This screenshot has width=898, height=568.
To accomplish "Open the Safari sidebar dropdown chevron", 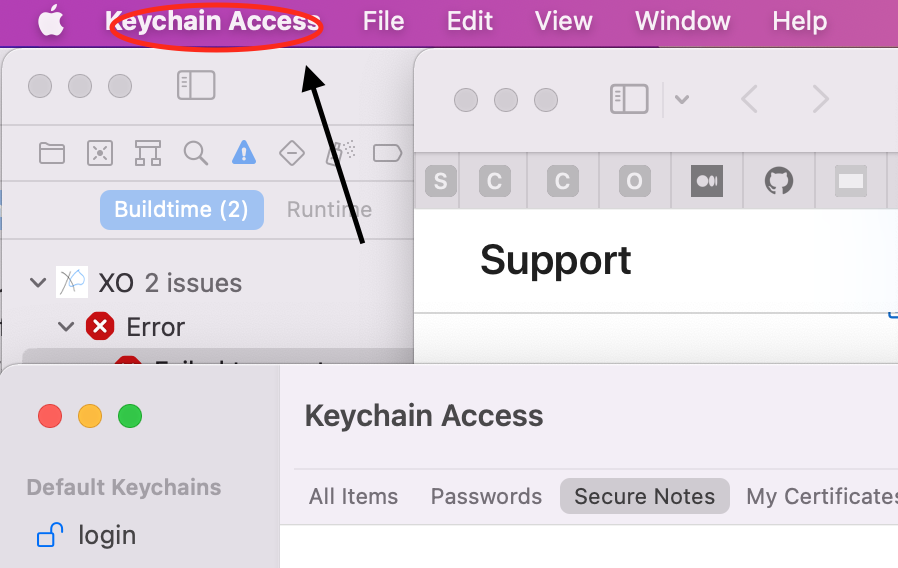I will pos(682,100).
